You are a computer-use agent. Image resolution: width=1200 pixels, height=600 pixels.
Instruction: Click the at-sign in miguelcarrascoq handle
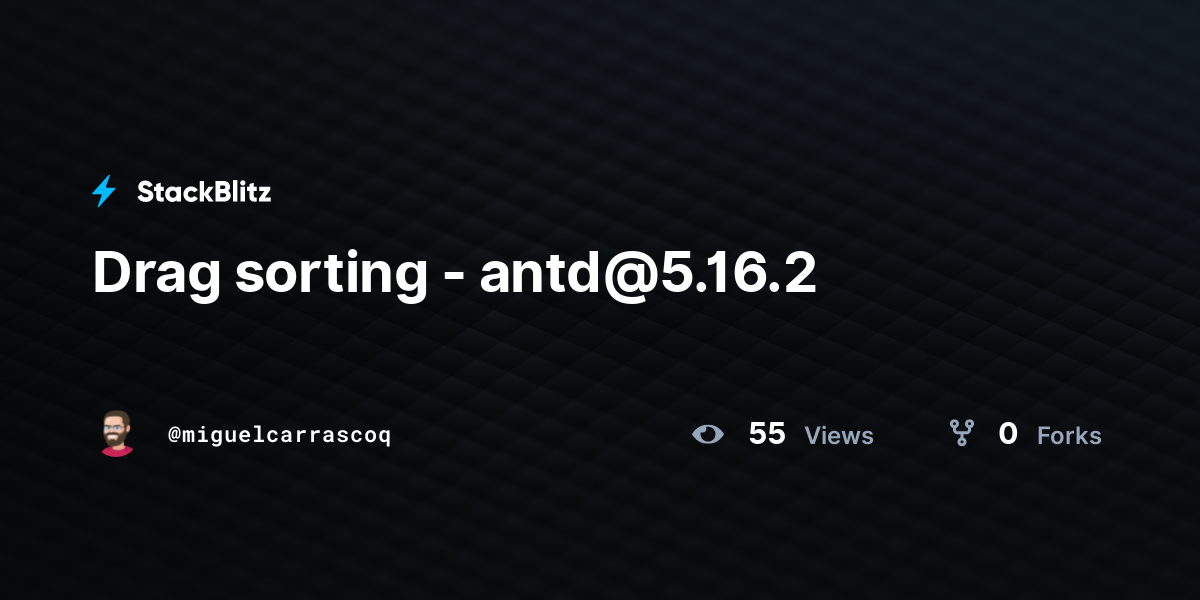pyautogui.click(x=175, y=436)
